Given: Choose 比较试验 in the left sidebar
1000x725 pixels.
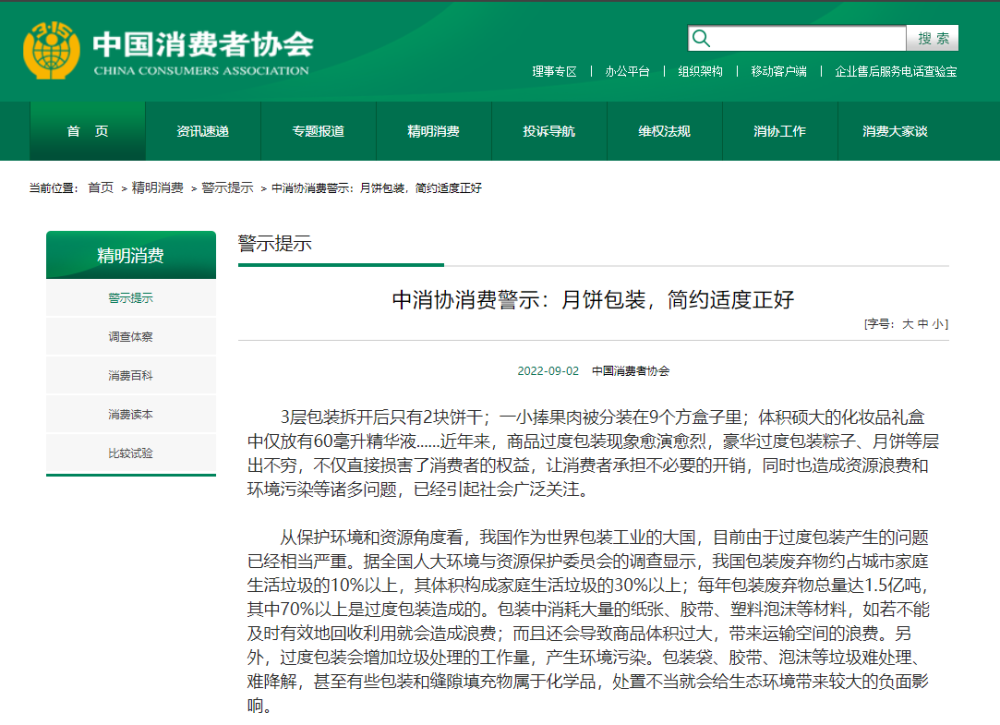Looking at the screenshot, I should 131,453.
